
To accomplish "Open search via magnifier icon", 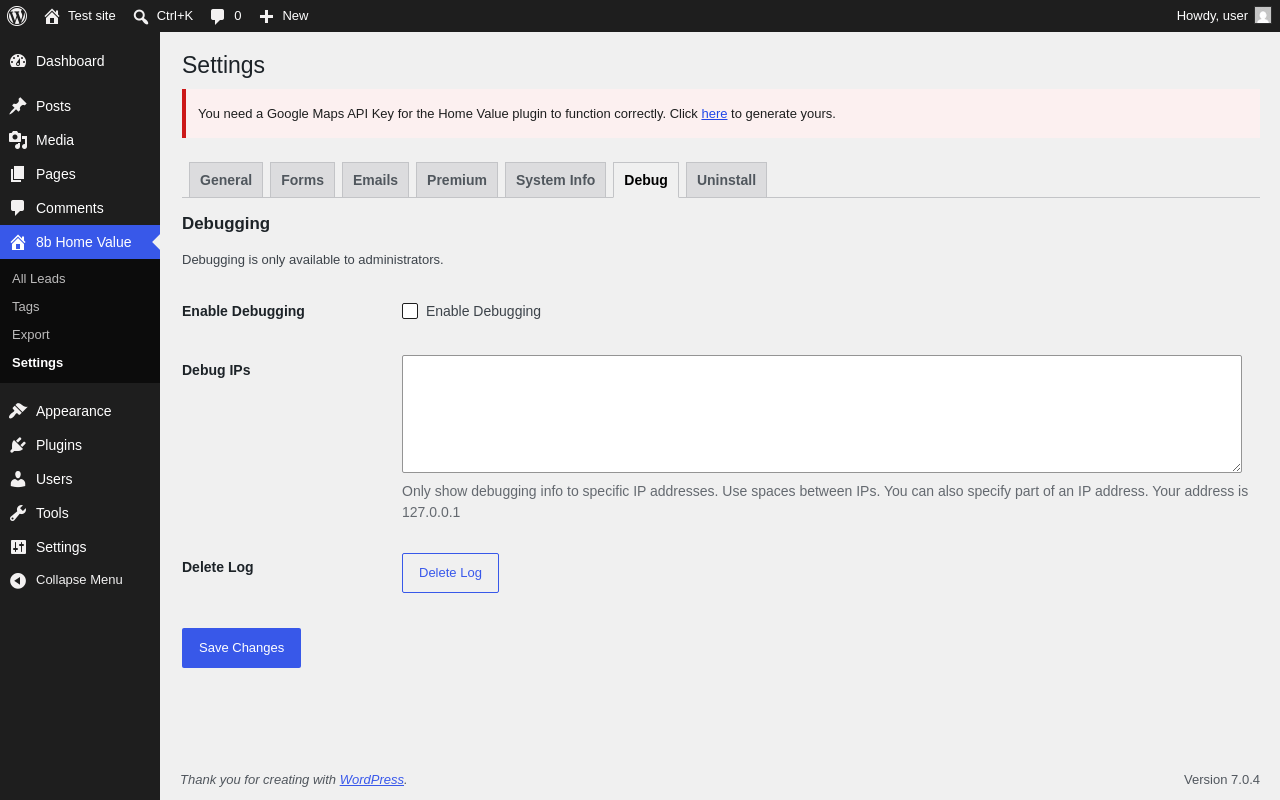I will point(141,16).
